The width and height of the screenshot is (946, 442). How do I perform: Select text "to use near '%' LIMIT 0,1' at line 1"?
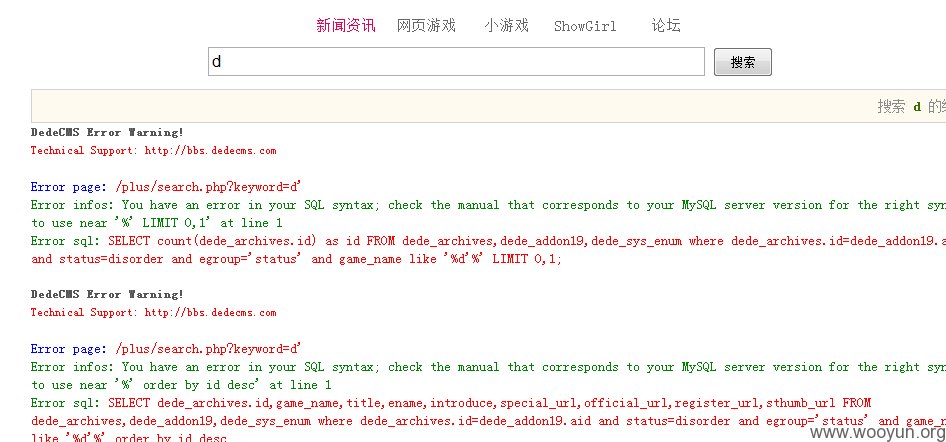pyautogui.click(x=156, y=223)
